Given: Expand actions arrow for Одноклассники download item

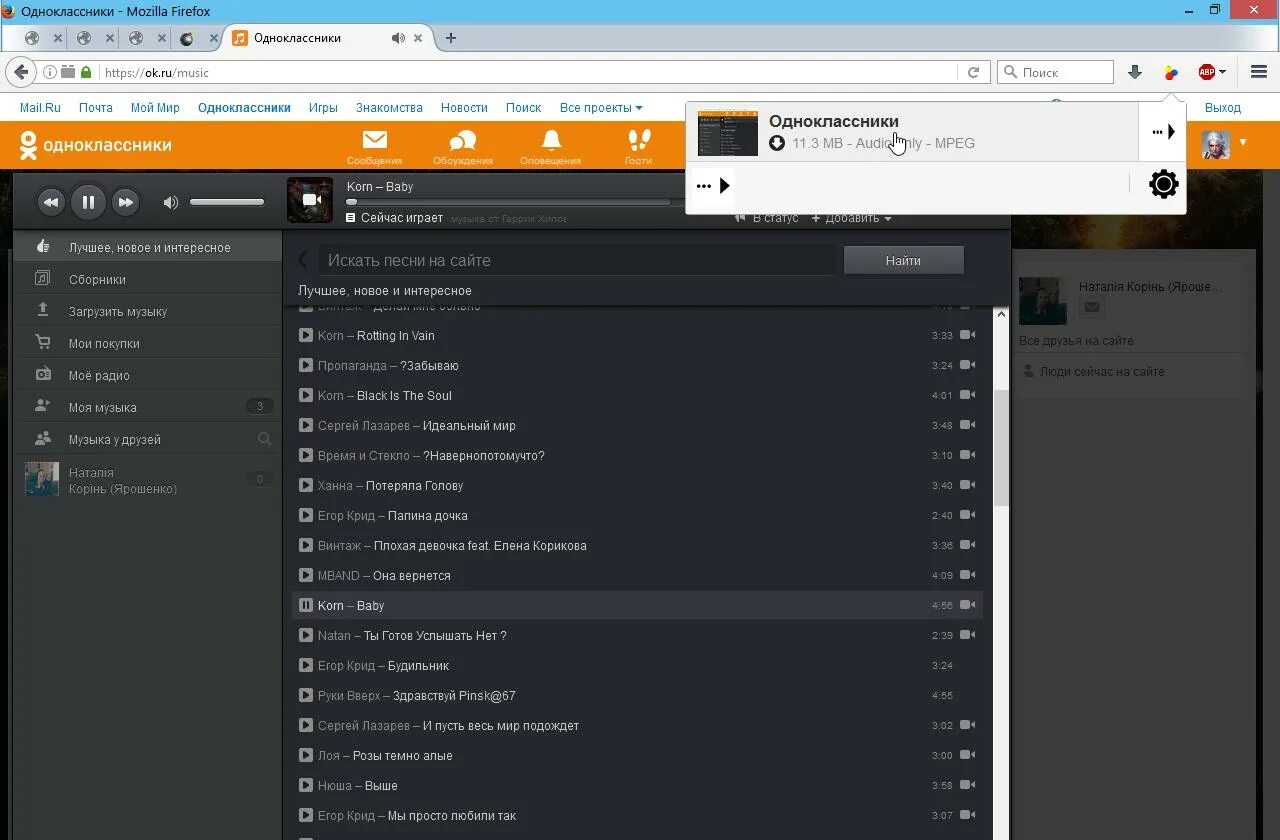Looking at the screenshot, I should 1163,132.
